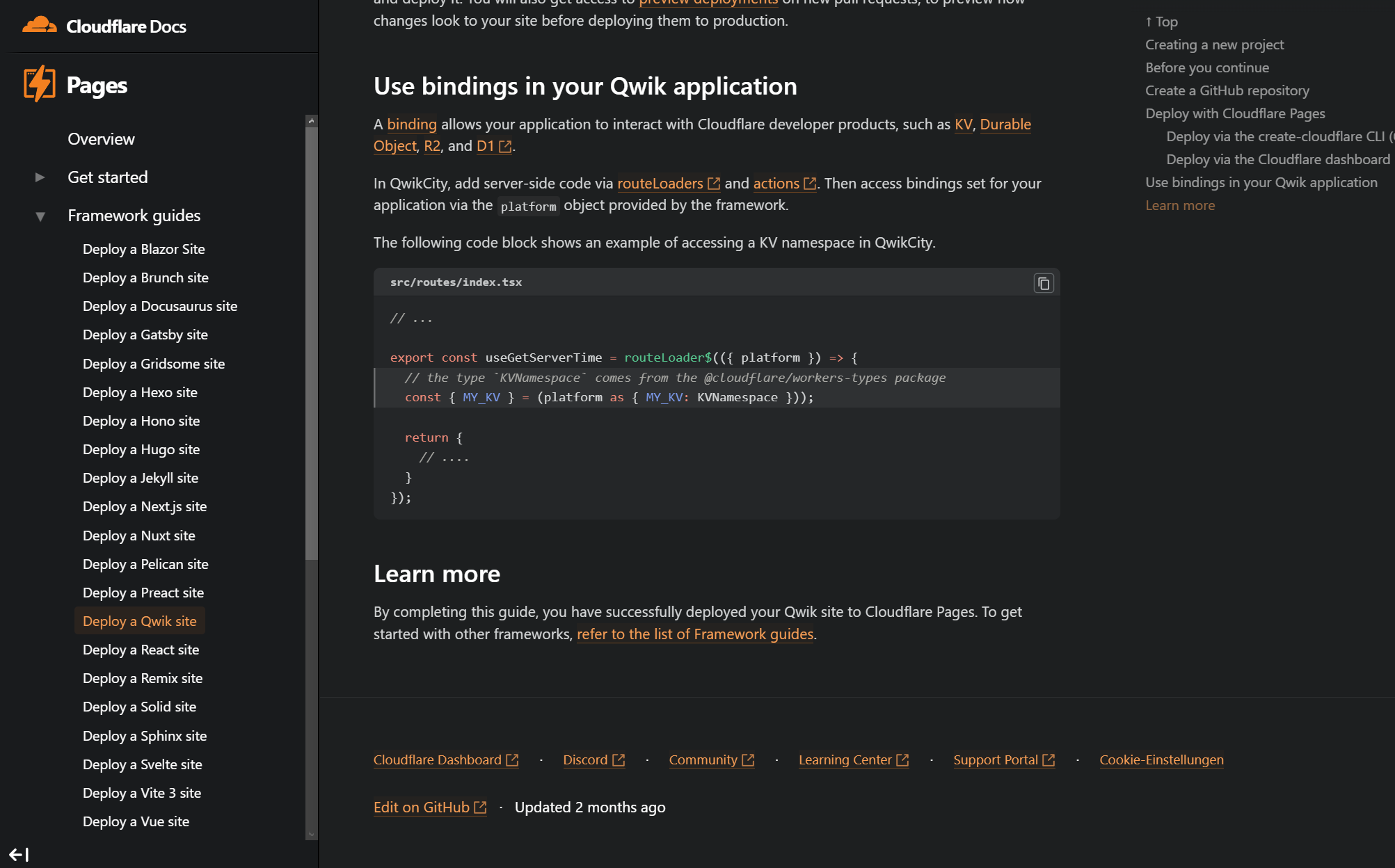
Task: Go to Learn more in contents
Action: (x=1180, y=205)
